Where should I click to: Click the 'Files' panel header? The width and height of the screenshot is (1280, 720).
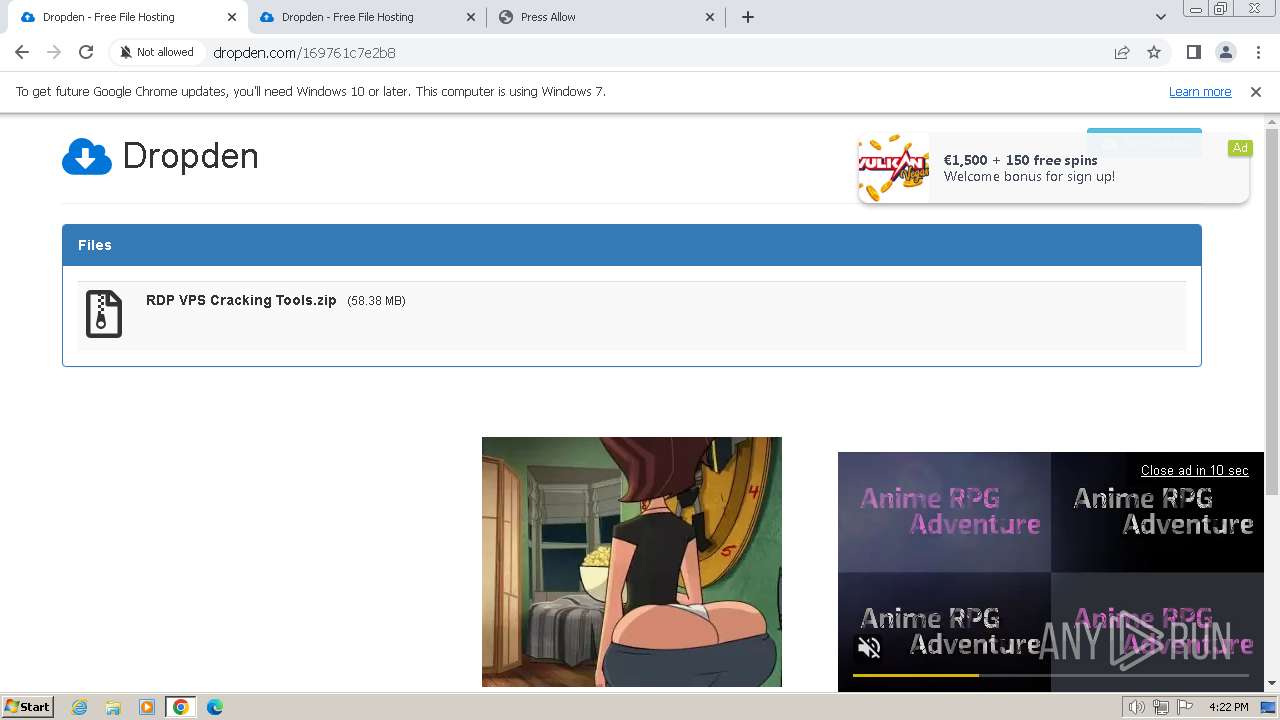point(632,245)
